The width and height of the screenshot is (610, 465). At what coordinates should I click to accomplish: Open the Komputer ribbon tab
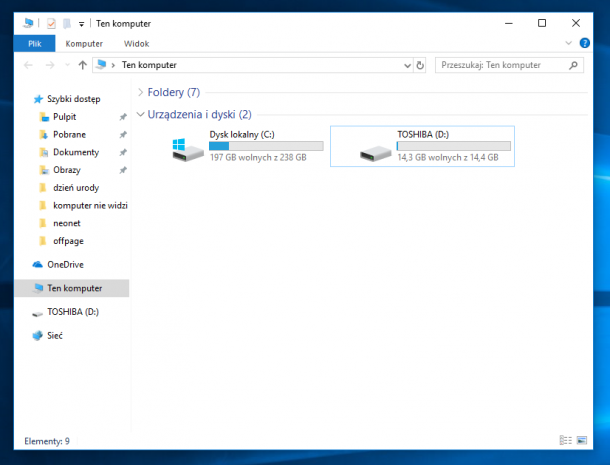(x=84, y=44)
